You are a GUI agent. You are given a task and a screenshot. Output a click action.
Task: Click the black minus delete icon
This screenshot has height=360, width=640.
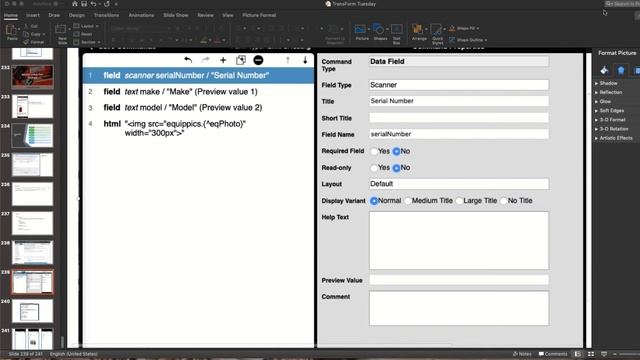pos(258,60)
